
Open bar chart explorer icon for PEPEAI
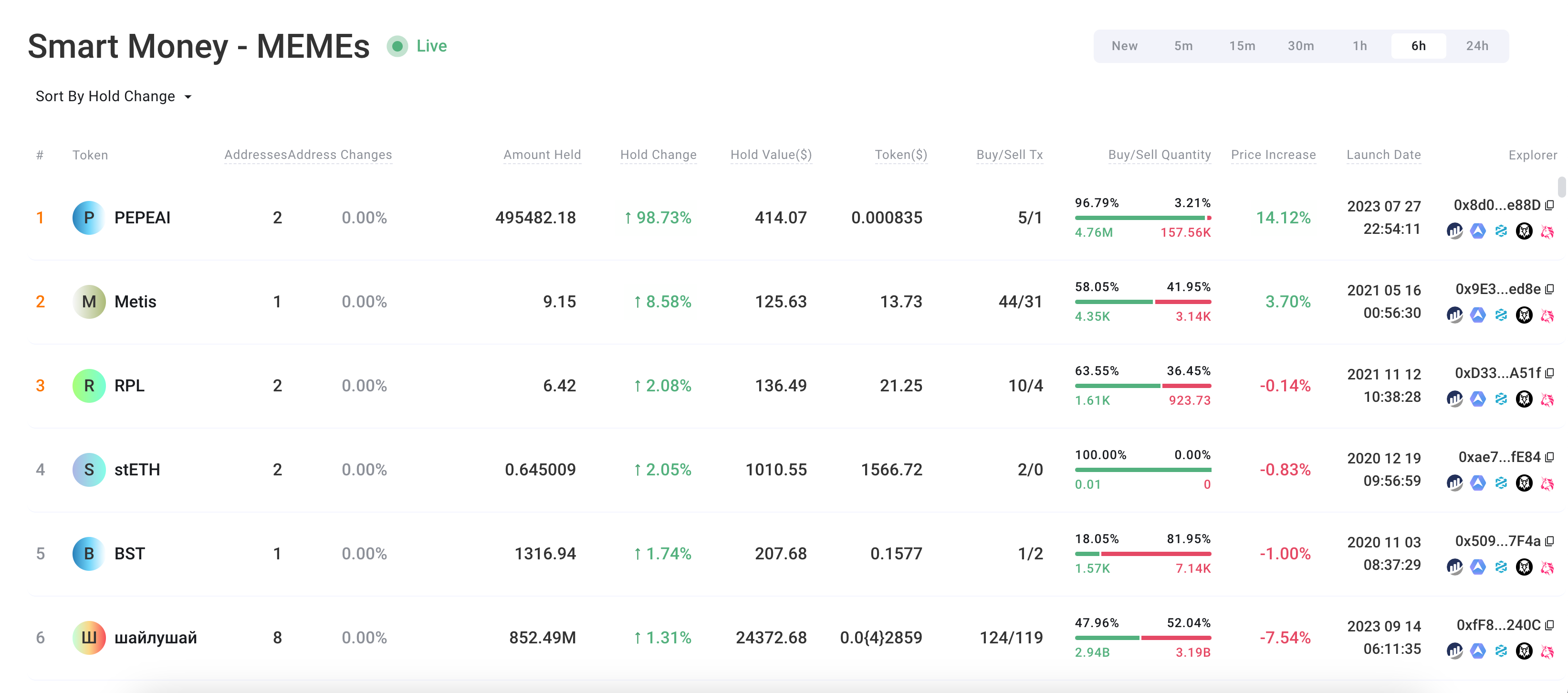[1454, 231]
